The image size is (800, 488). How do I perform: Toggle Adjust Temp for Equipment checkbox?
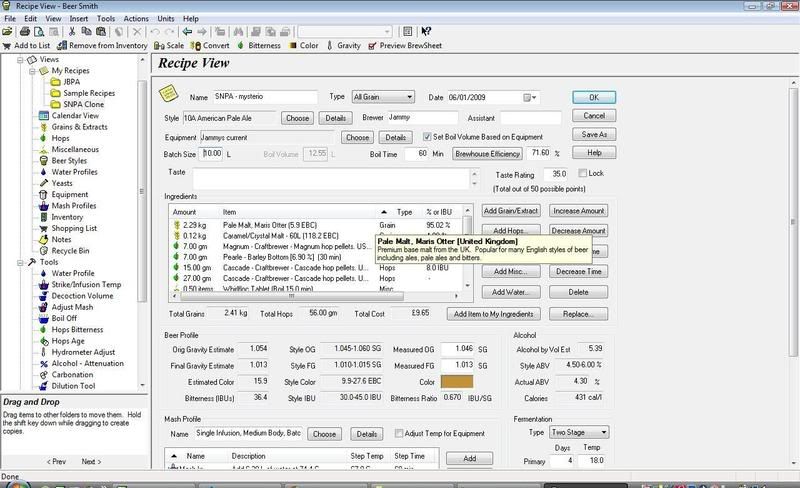tap(398, 433)
